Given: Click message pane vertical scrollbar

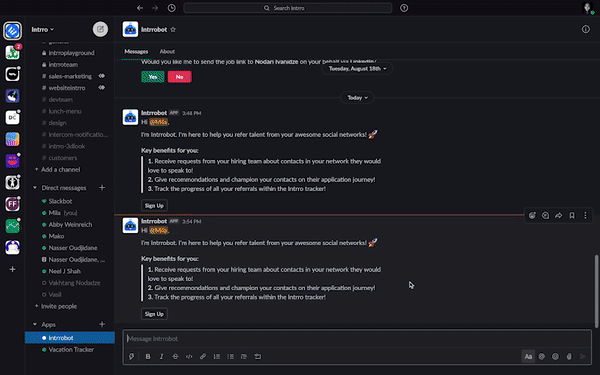Looking at the screenshot, I should click(596, 291).
